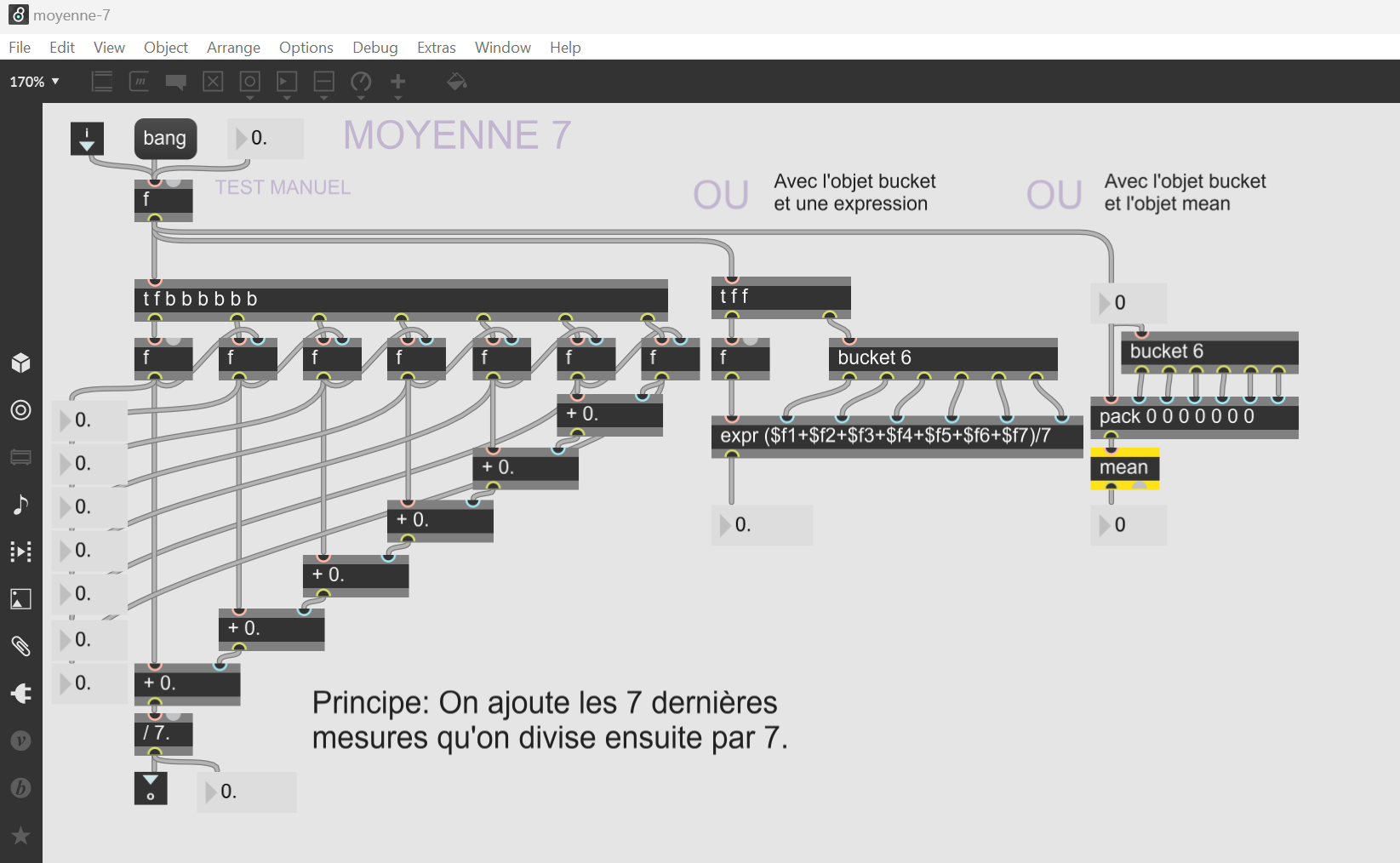1400x863 pixels.
Task: Select the bottom-most '+ 0.' object above '/ 7.'
Action: [187, 684]
